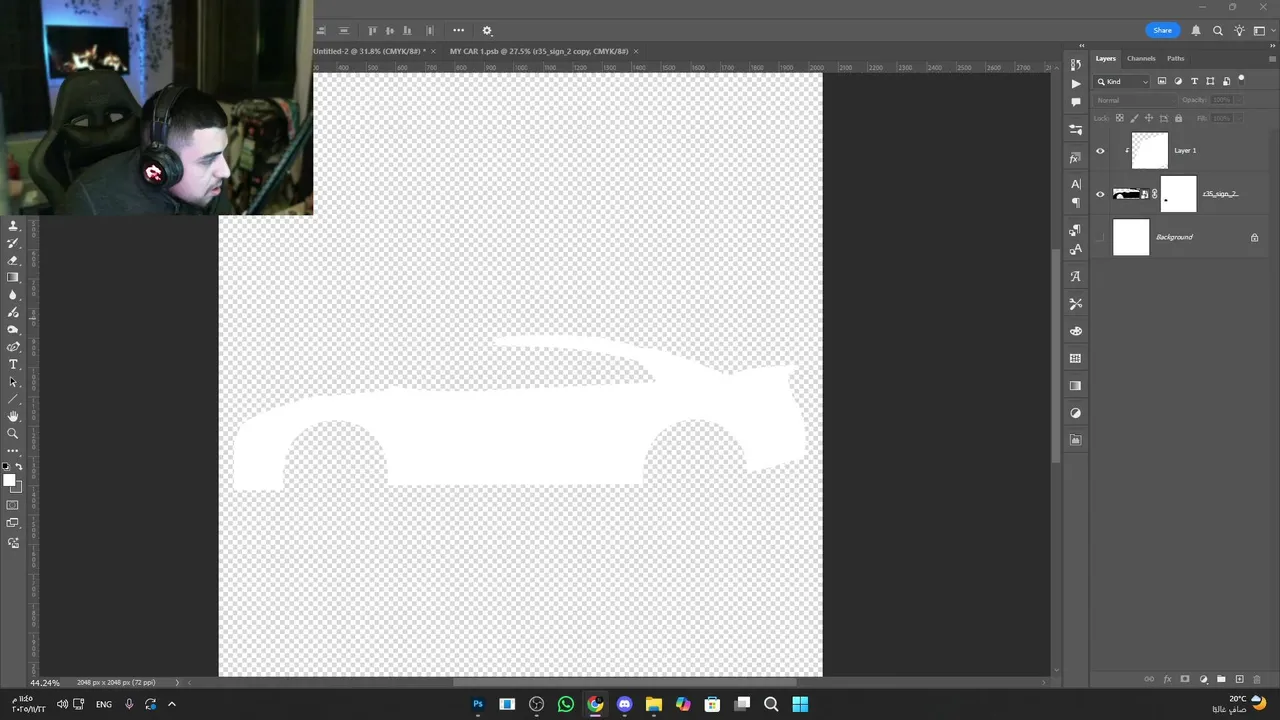Select the r35_sign_2 layer mask thumbnail
This screenshot has height=720, width=1280.
click(x=1178, y=194)
